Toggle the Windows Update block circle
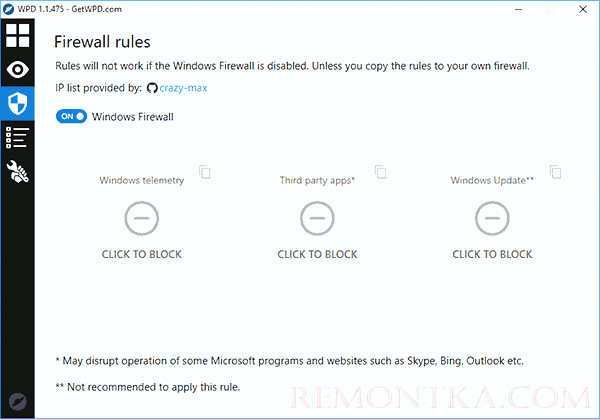 492,216
